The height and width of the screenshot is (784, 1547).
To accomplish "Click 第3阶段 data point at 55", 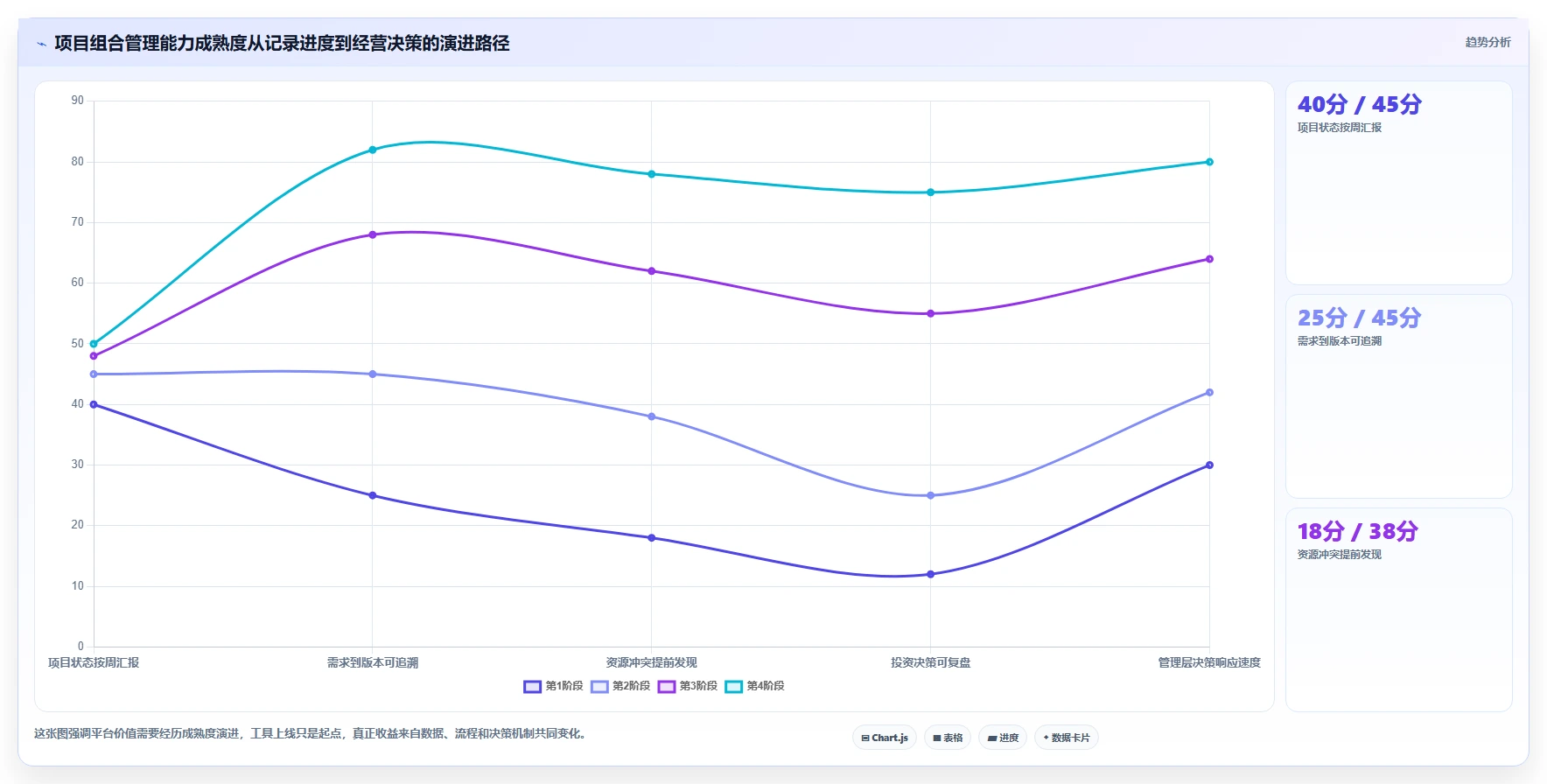I will [x=930, y=313].
